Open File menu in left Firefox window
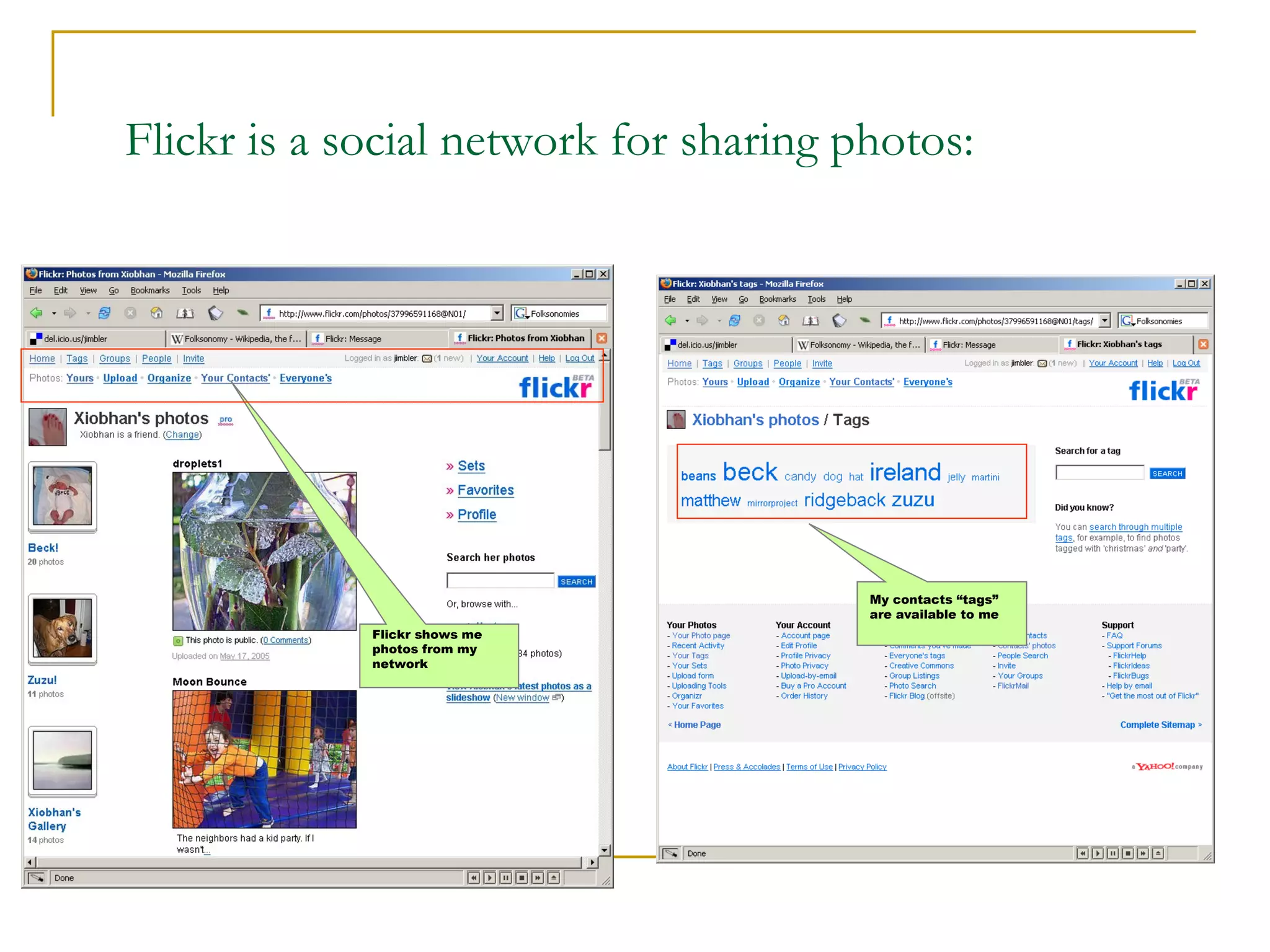The image size is (1270, 952). click(36, 290)
